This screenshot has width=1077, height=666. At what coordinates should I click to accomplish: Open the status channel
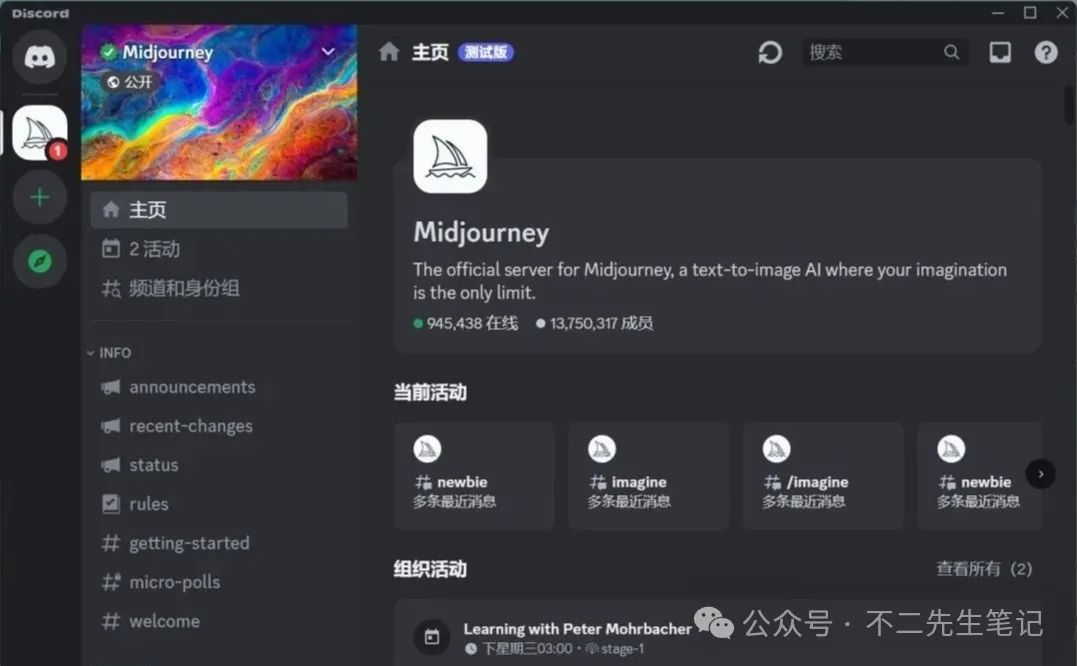tap(219, 466)
